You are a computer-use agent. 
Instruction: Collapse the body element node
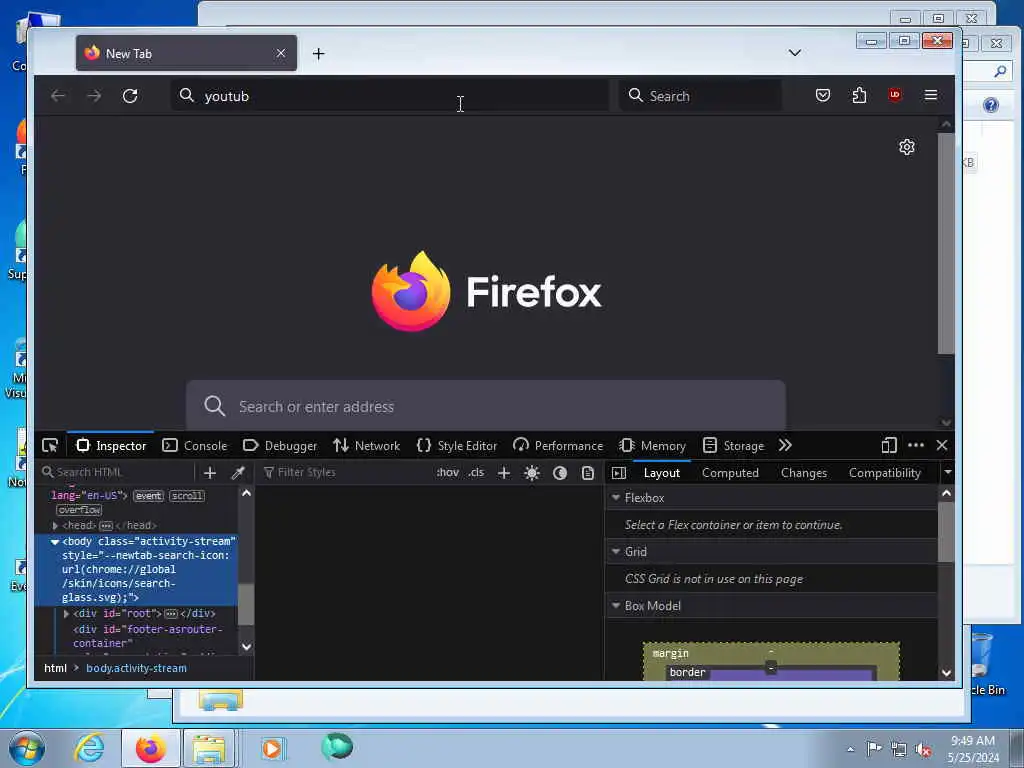click(55, 542)
